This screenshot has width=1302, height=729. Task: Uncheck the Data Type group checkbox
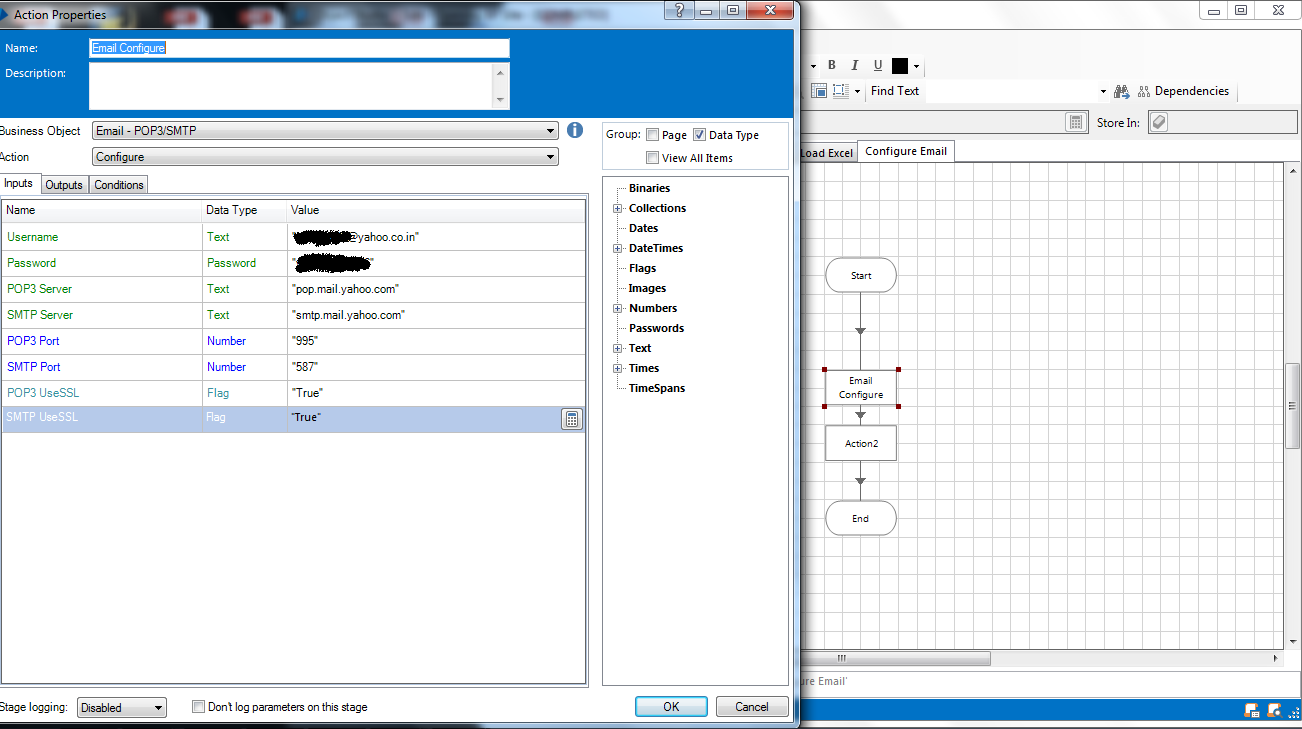click(700, 135)
